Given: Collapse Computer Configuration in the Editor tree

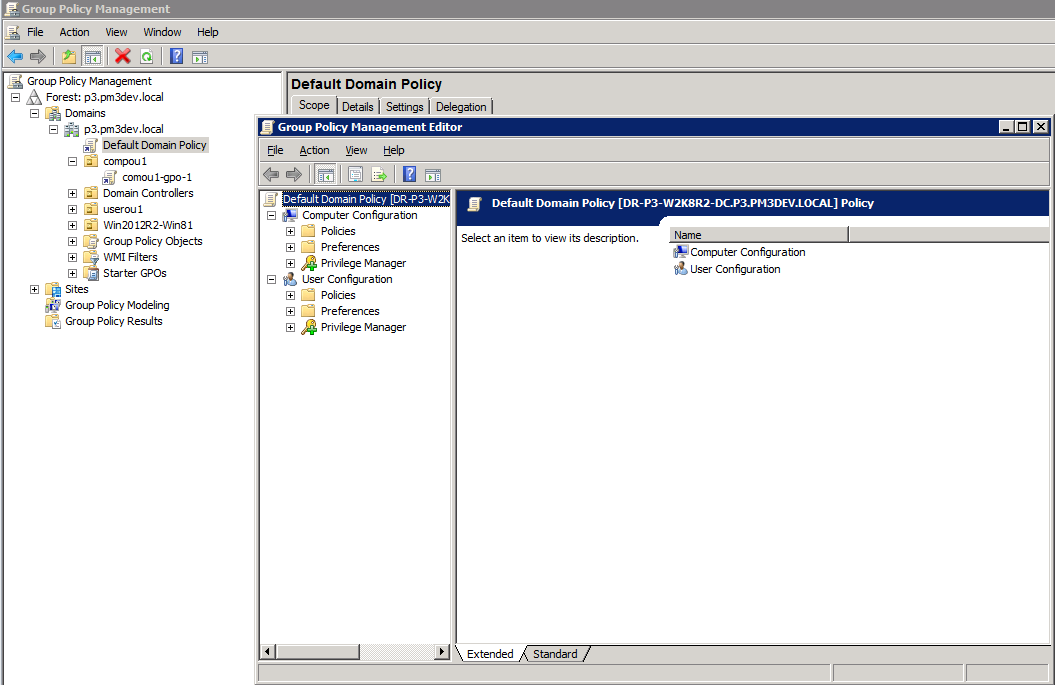Looking at the screenshot, I should (x=272, y=215).
